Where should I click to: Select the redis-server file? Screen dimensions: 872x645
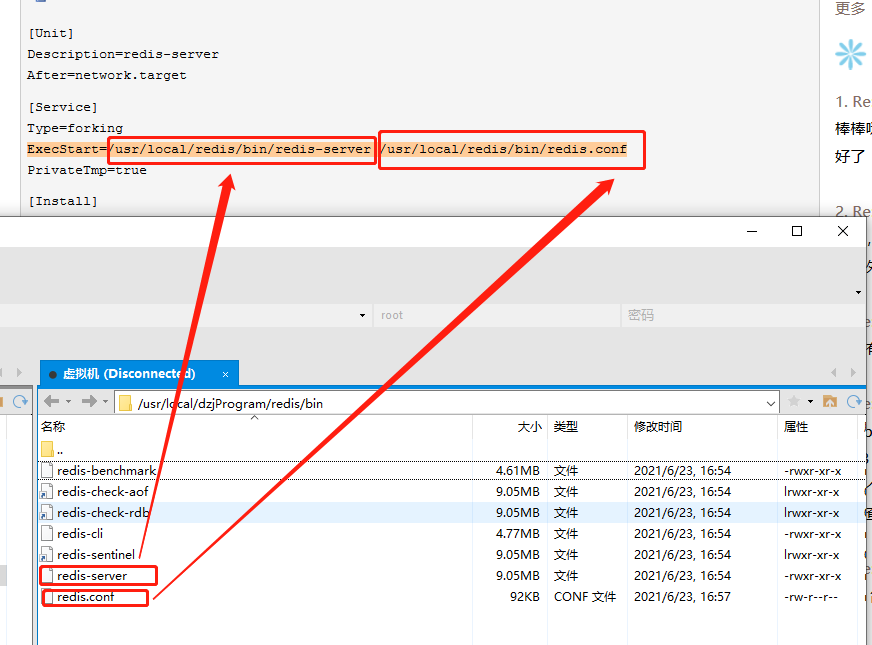[92, 576]
